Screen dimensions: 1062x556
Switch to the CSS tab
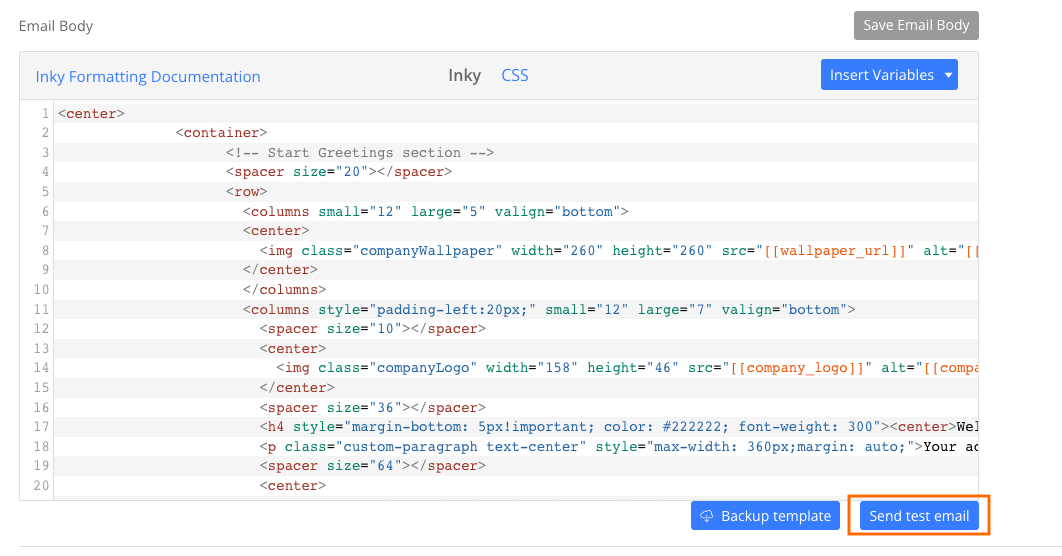515,75
